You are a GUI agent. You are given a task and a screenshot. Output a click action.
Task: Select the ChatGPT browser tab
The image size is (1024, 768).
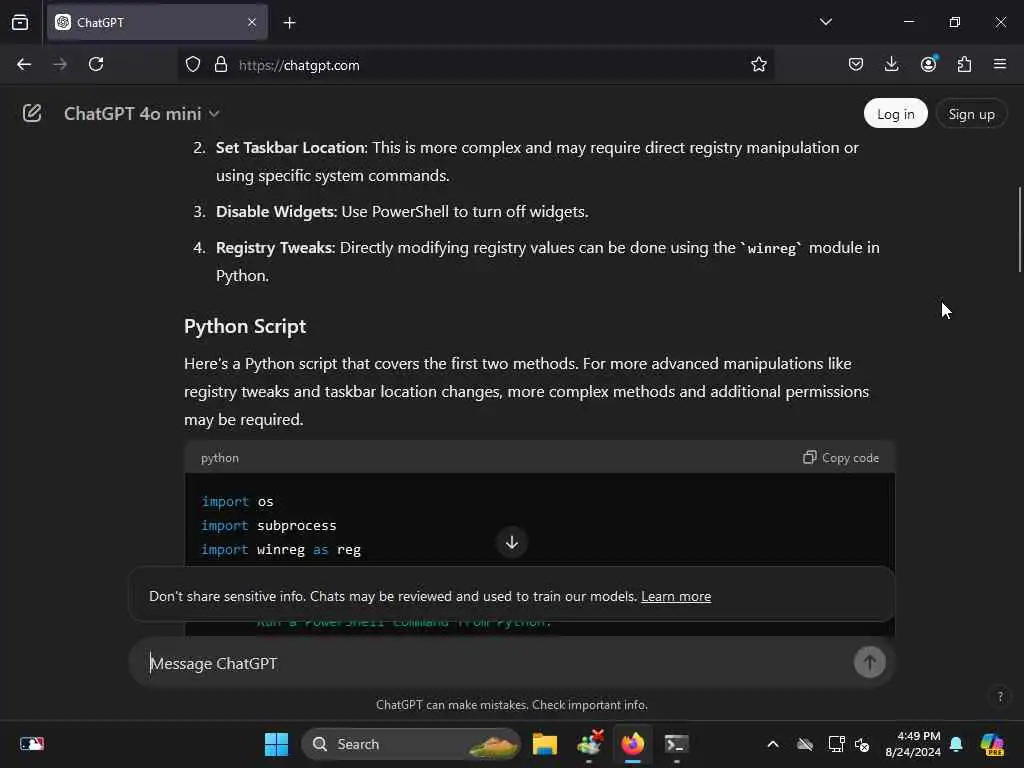[x=157, y=22]
